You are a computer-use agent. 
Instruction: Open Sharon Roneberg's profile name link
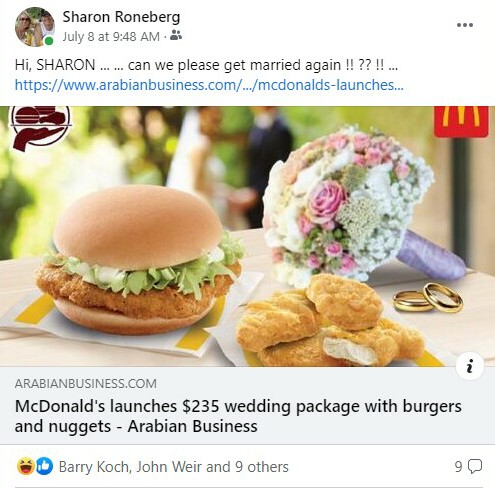pos(121,17)
